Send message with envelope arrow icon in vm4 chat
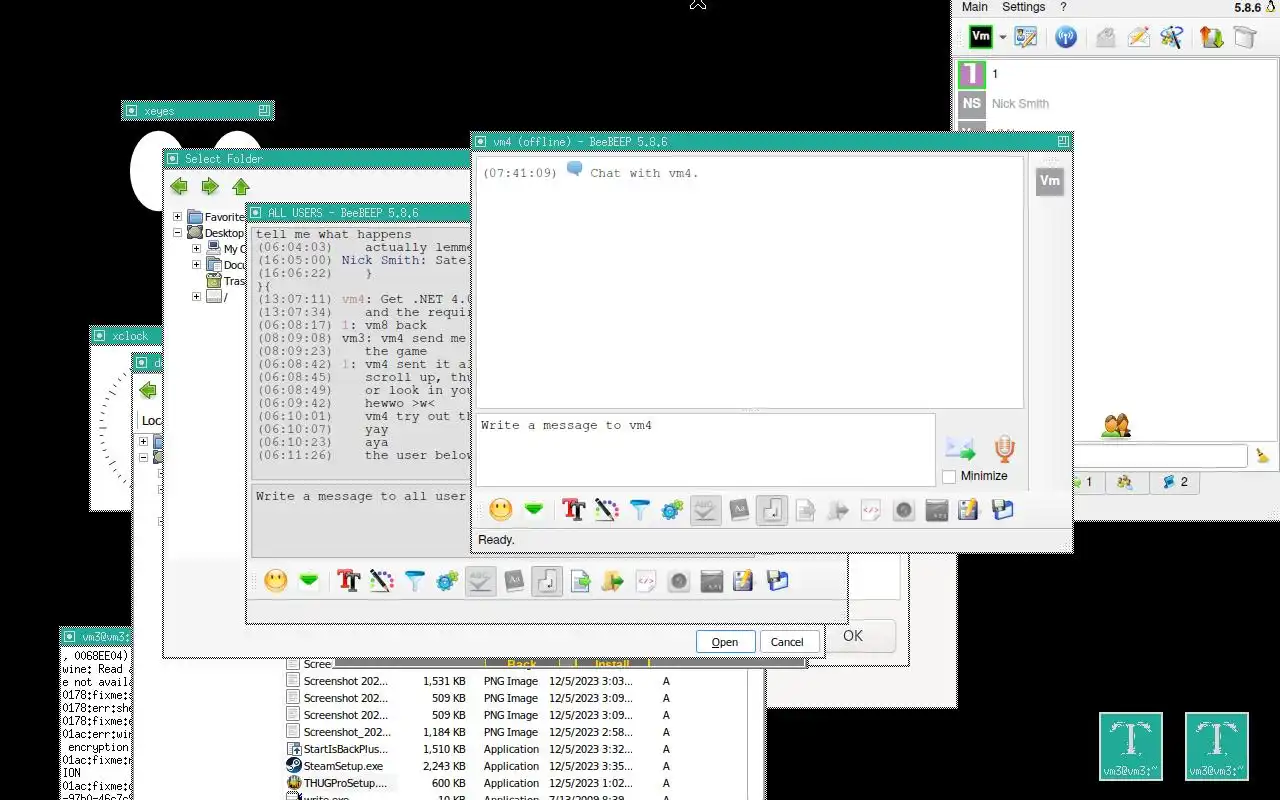Image resolution: width=1280 pixels, height=800 pixels. pyautogui.click(x=960, y=448)
